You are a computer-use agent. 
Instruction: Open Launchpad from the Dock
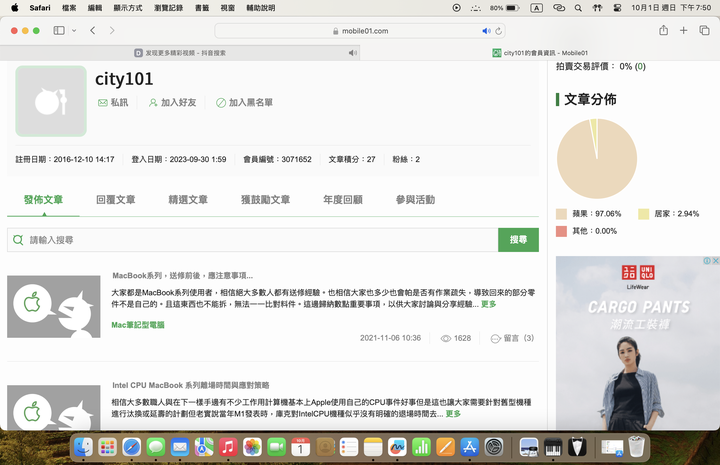pyautogui.click(x=107, y=447)
